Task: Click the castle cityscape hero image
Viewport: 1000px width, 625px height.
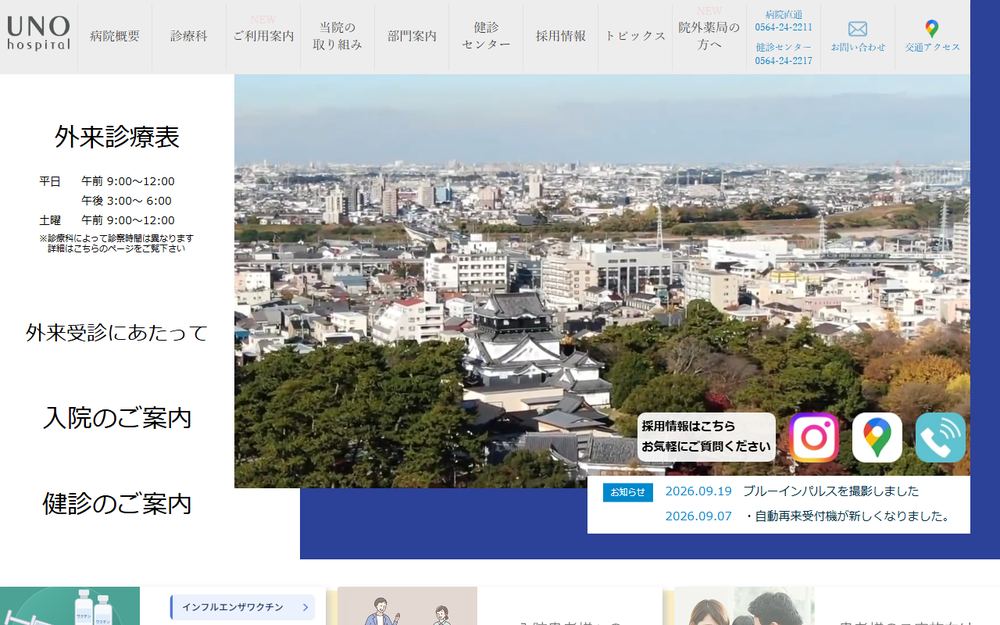Action: coord(602,281)
